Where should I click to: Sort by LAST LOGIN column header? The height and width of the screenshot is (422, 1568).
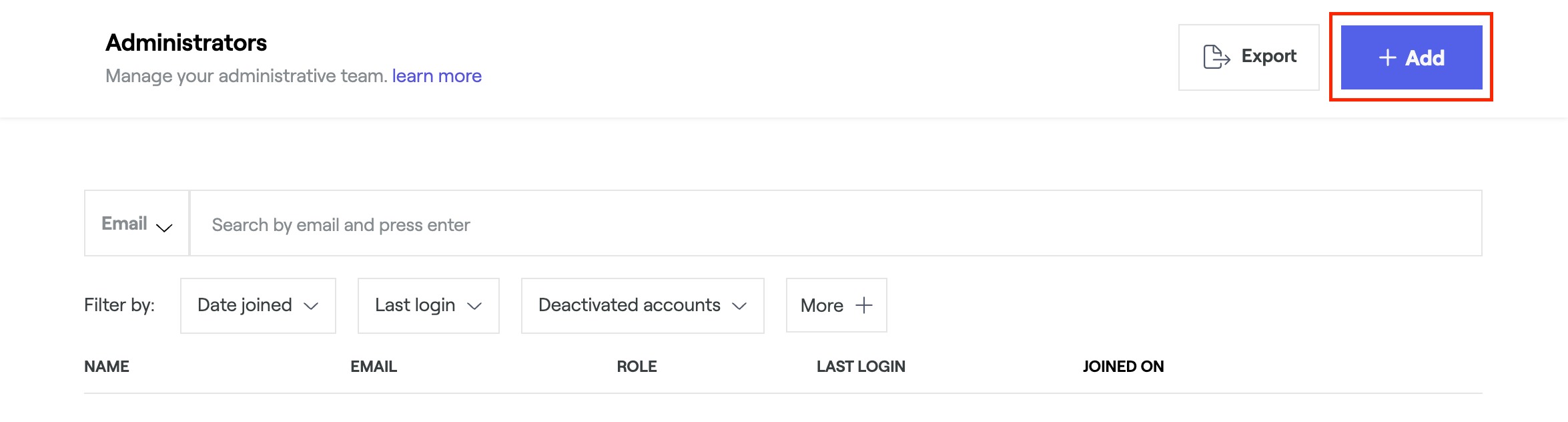click(x=861, y=367)
